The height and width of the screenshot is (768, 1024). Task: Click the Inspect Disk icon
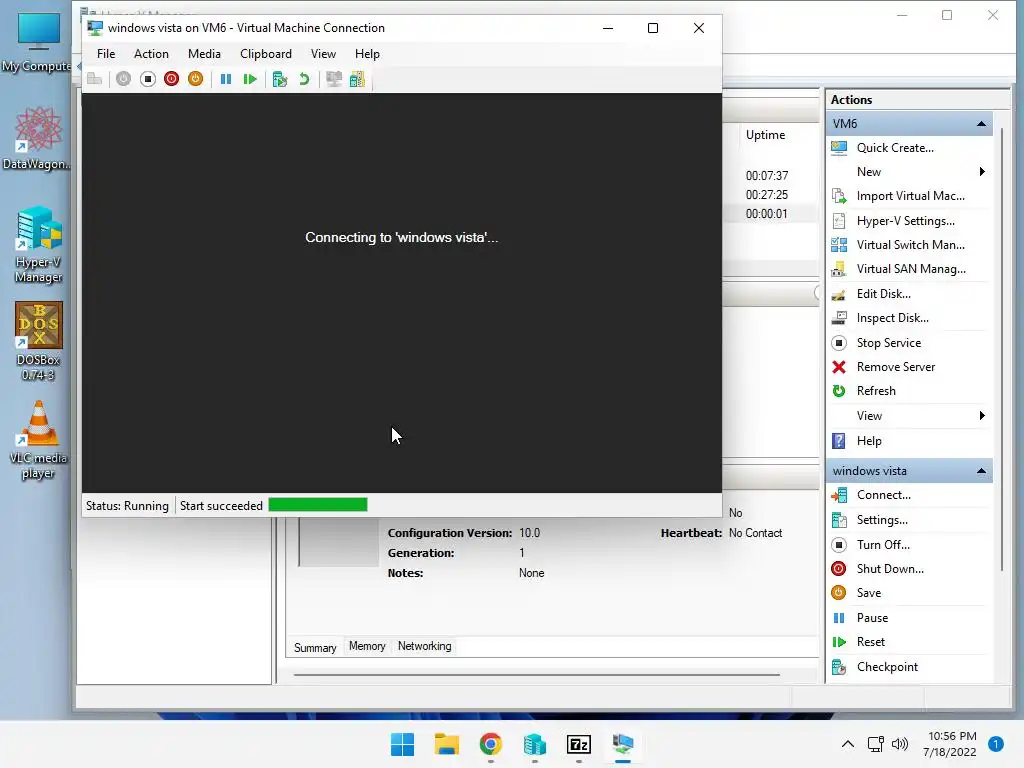click(839, 318)
